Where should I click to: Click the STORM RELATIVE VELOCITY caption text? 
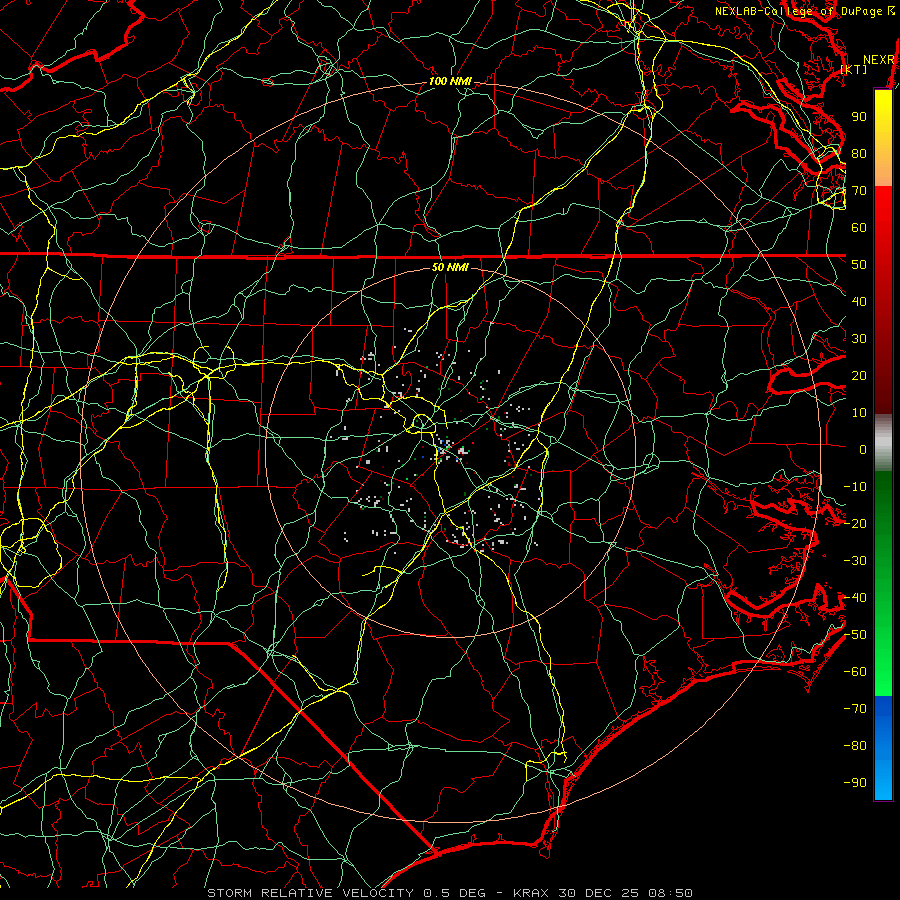click(x=310, y=893)
